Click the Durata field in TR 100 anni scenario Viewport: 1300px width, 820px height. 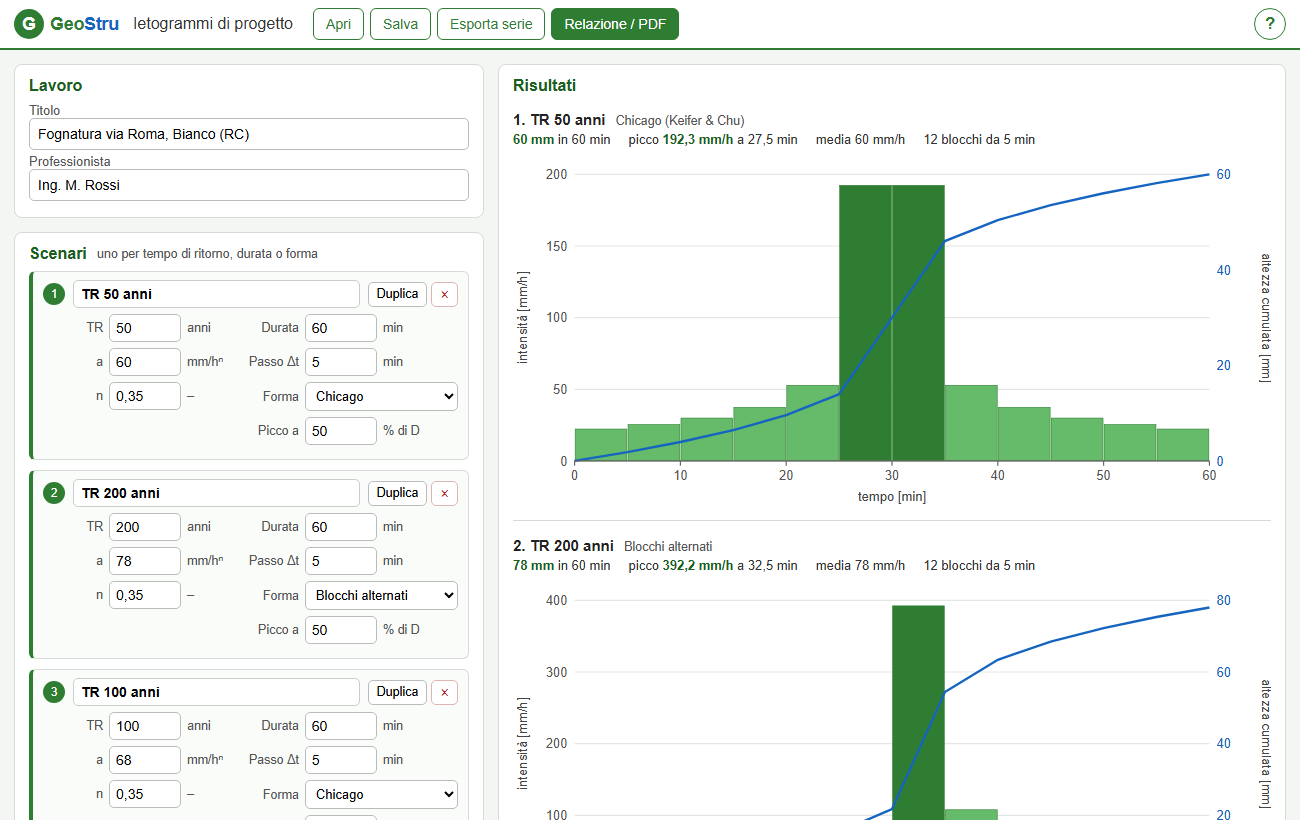[341, 726]
